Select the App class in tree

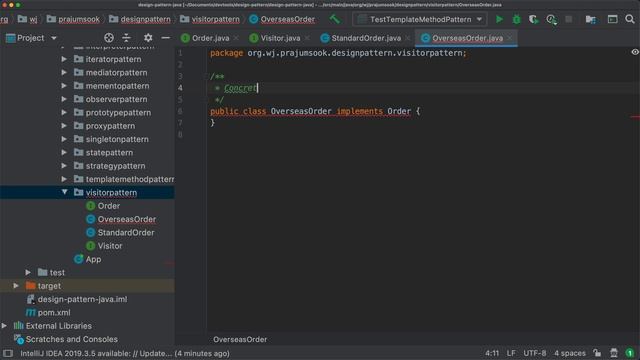click(93, 259)
